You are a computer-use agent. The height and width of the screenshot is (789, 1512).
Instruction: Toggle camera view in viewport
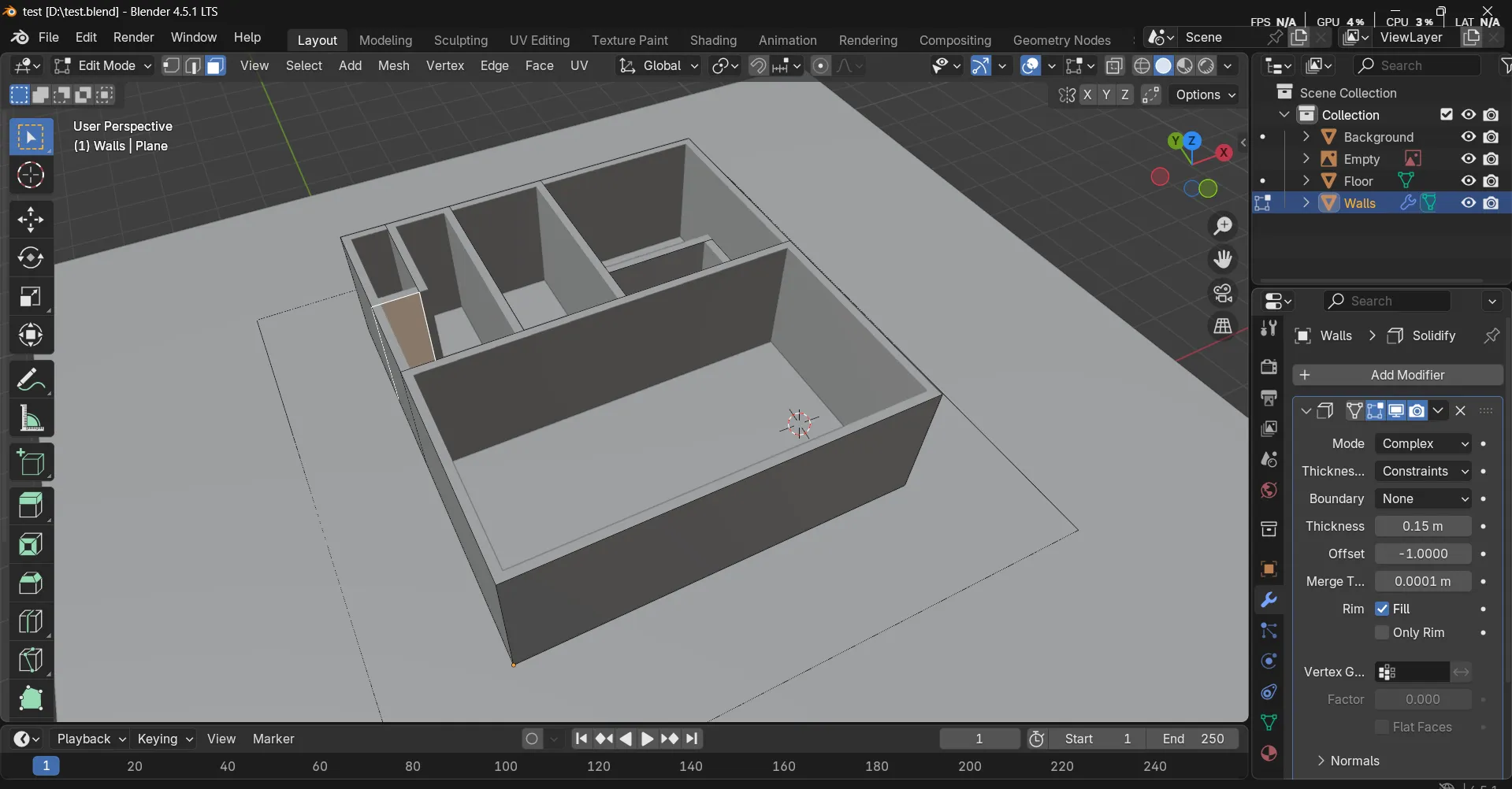[x=1223, y=293]
